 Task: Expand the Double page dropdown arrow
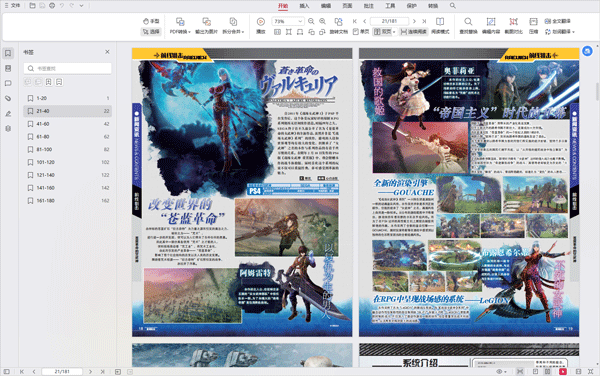(394, 32)
